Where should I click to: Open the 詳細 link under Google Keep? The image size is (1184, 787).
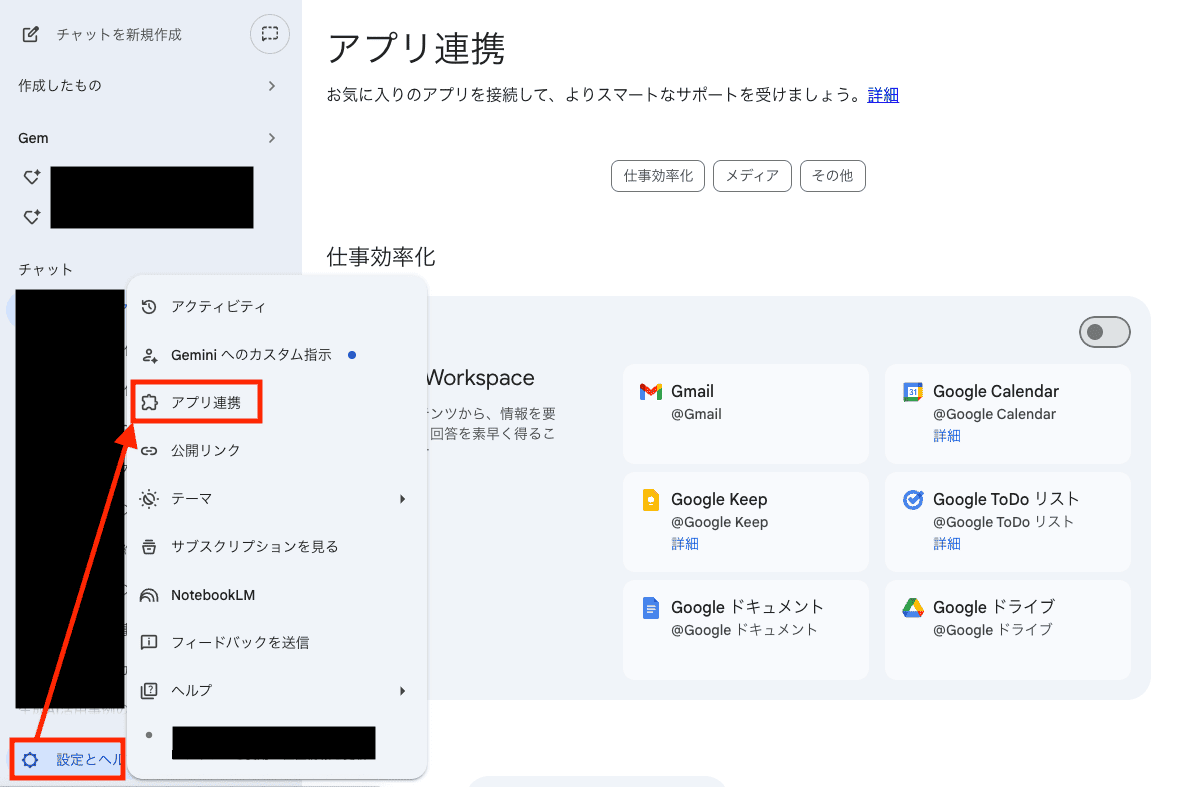click(684, 544)
